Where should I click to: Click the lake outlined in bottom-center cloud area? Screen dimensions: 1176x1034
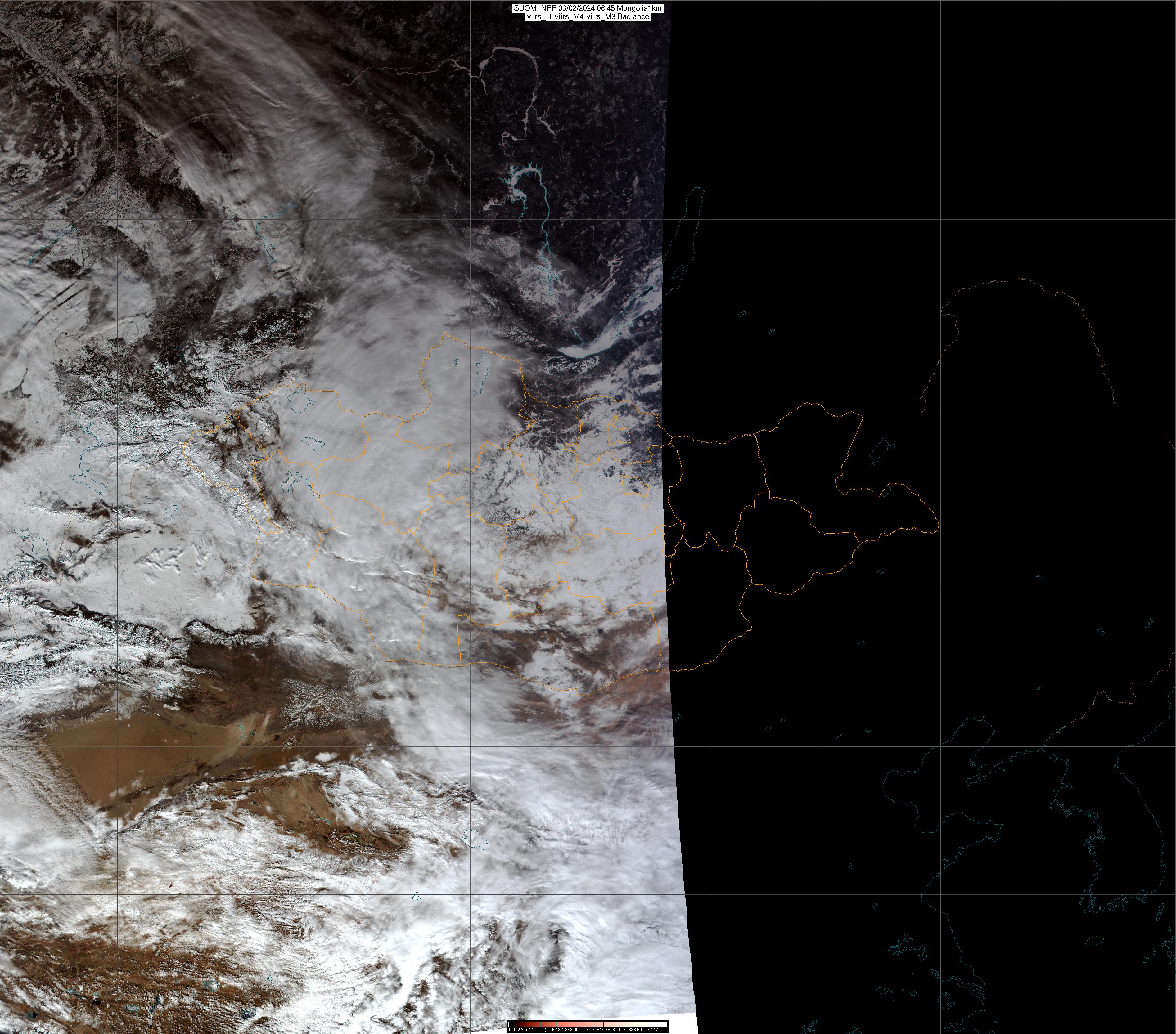pyautogui.click(x=475, y=839)
